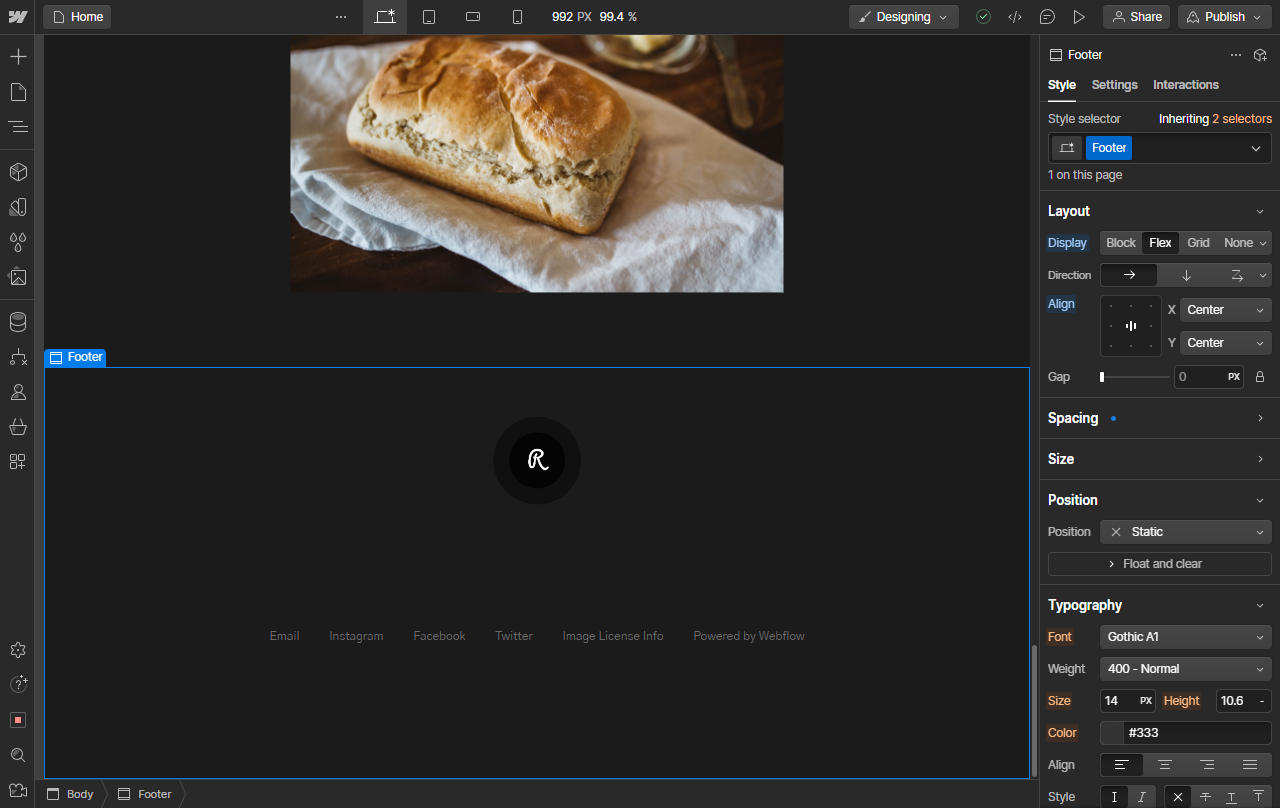The width and height of the screenshot is (1280, 808).
Task: Switch to mobile portrait breakpoint
Action: click(517, 17)
